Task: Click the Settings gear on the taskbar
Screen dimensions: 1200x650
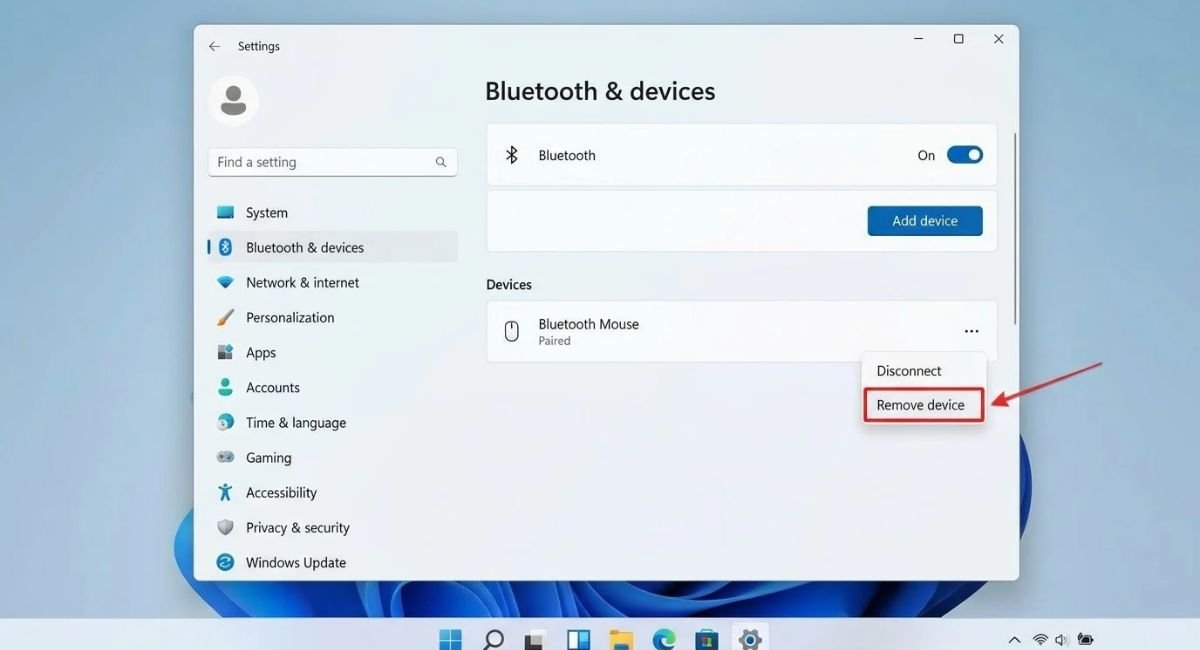Action: 750,638
